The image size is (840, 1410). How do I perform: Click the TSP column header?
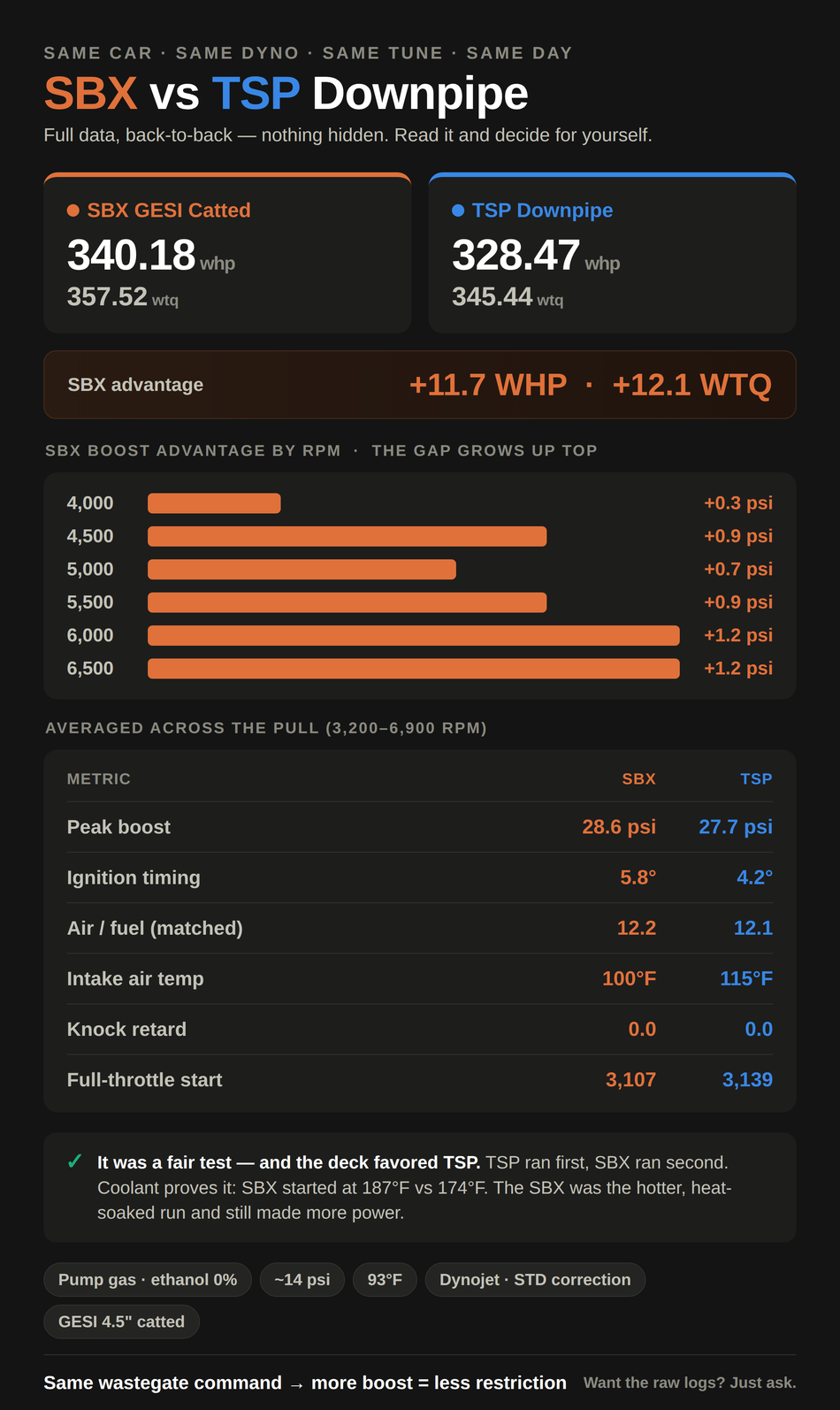click(x=756, y=779)
